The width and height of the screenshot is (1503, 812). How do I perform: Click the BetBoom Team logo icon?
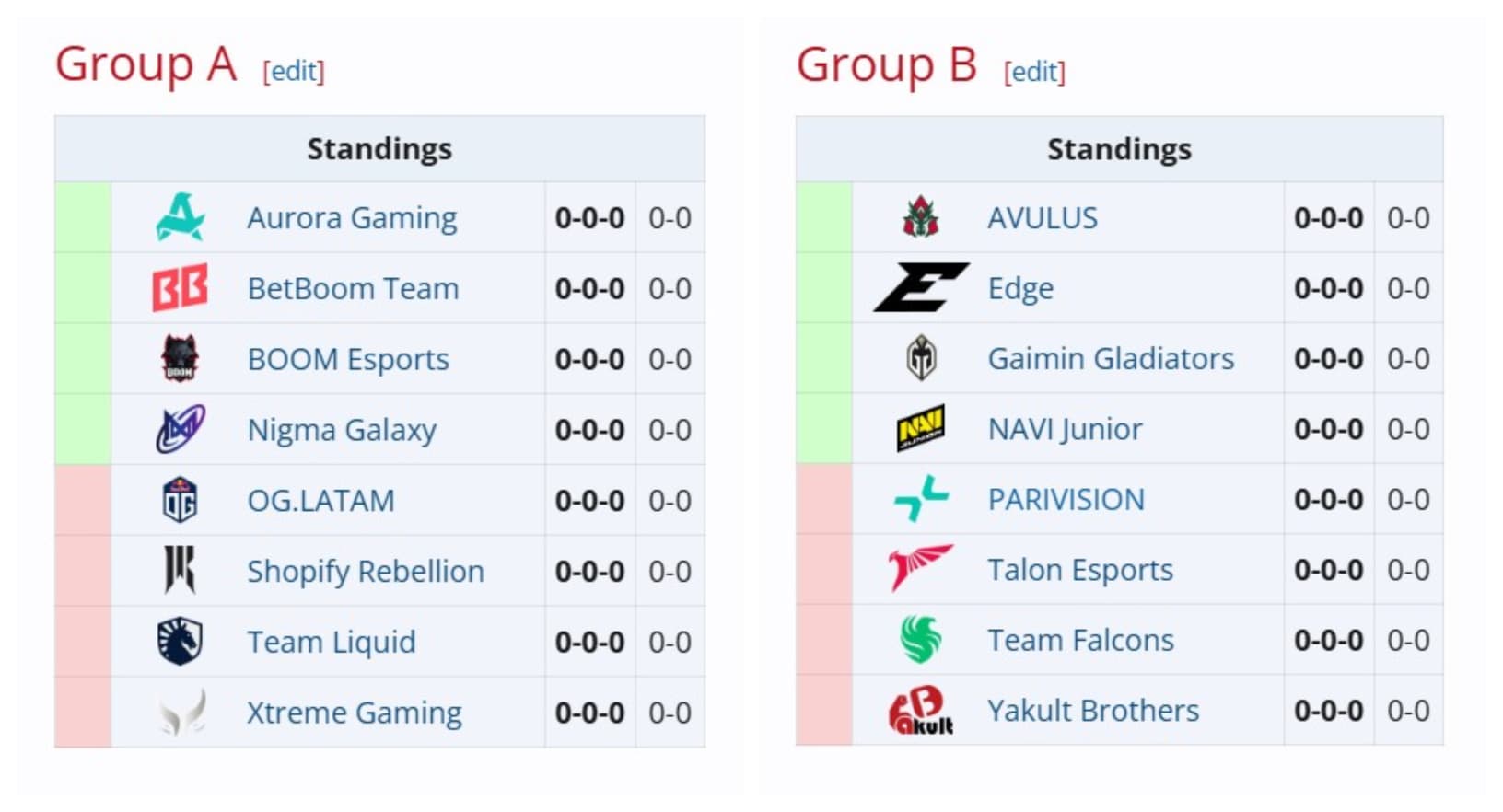[x=181, y=288]
